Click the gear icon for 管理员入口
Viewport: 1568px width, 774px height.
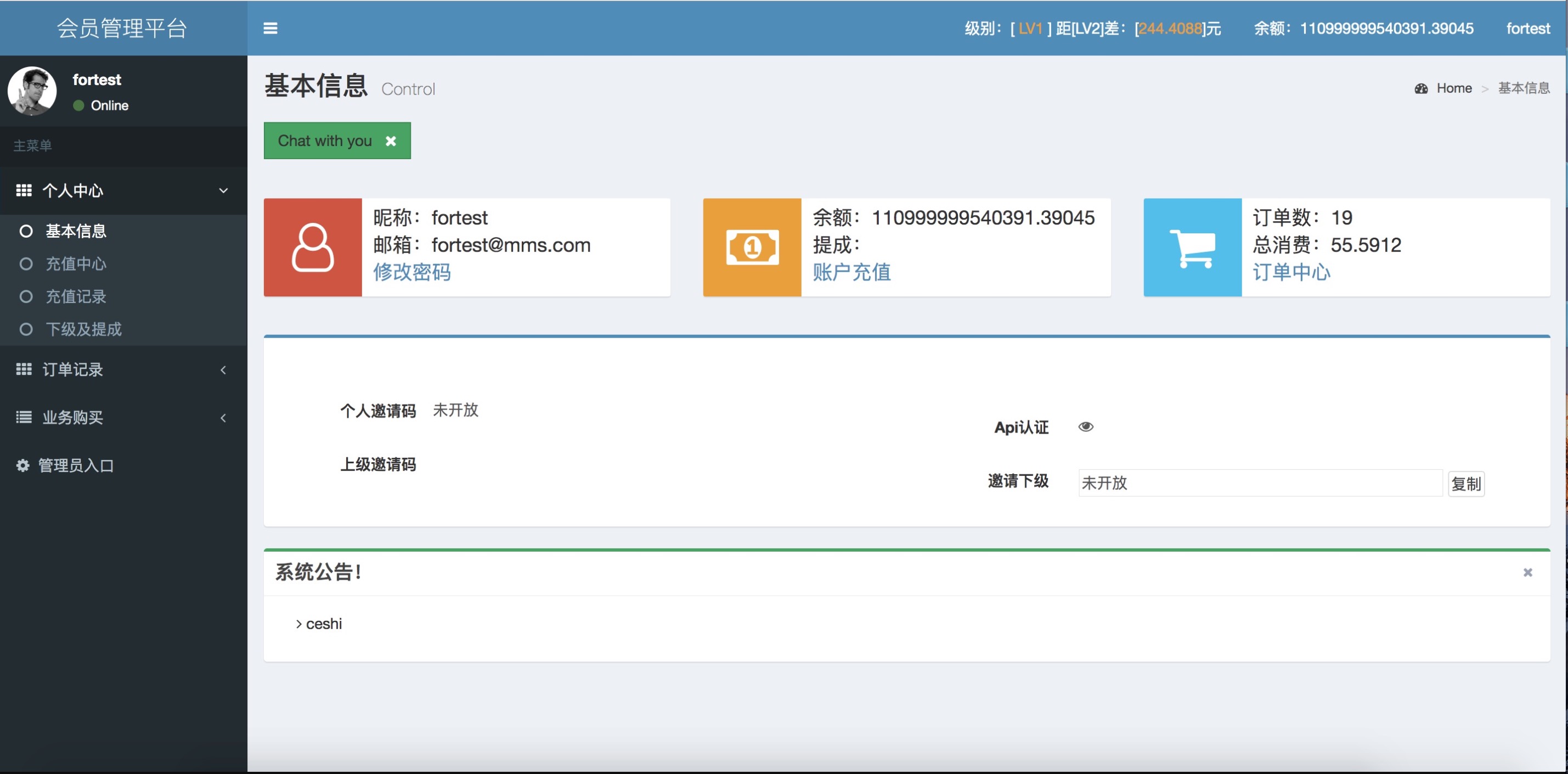tap(23, 466)
